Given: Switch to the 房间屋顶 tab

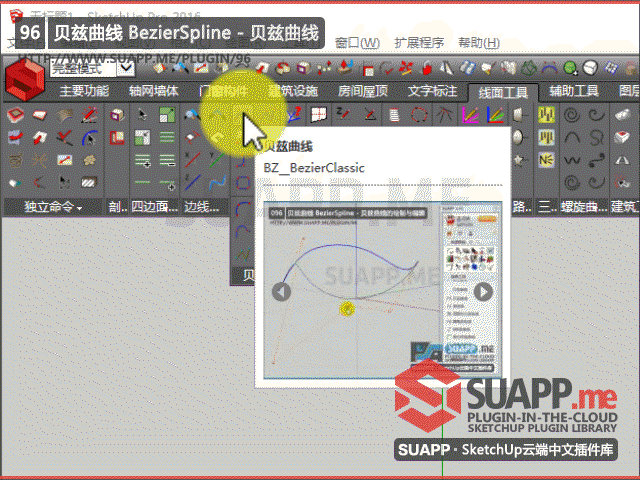Looking at the screenshot, I should 363,91.
